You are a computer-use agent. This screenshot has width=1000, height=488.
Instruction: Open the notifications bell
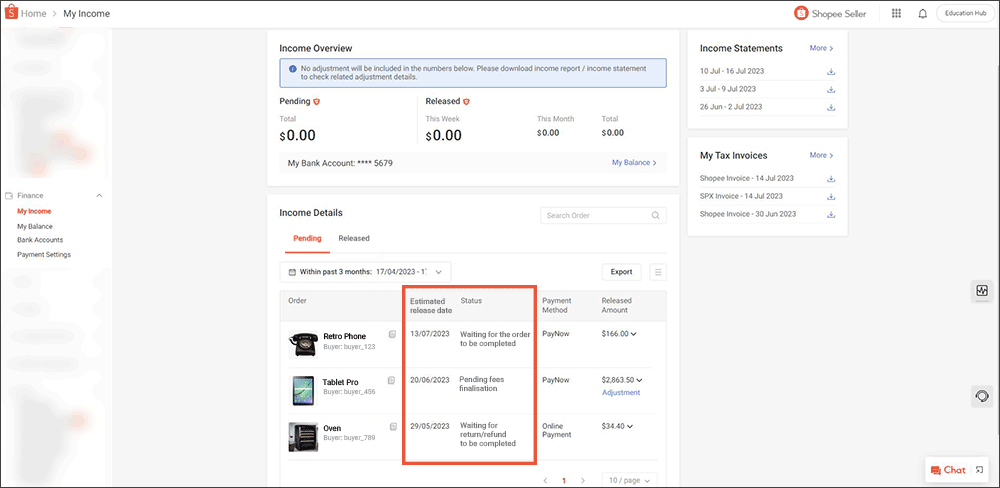[x=922, y=14]
